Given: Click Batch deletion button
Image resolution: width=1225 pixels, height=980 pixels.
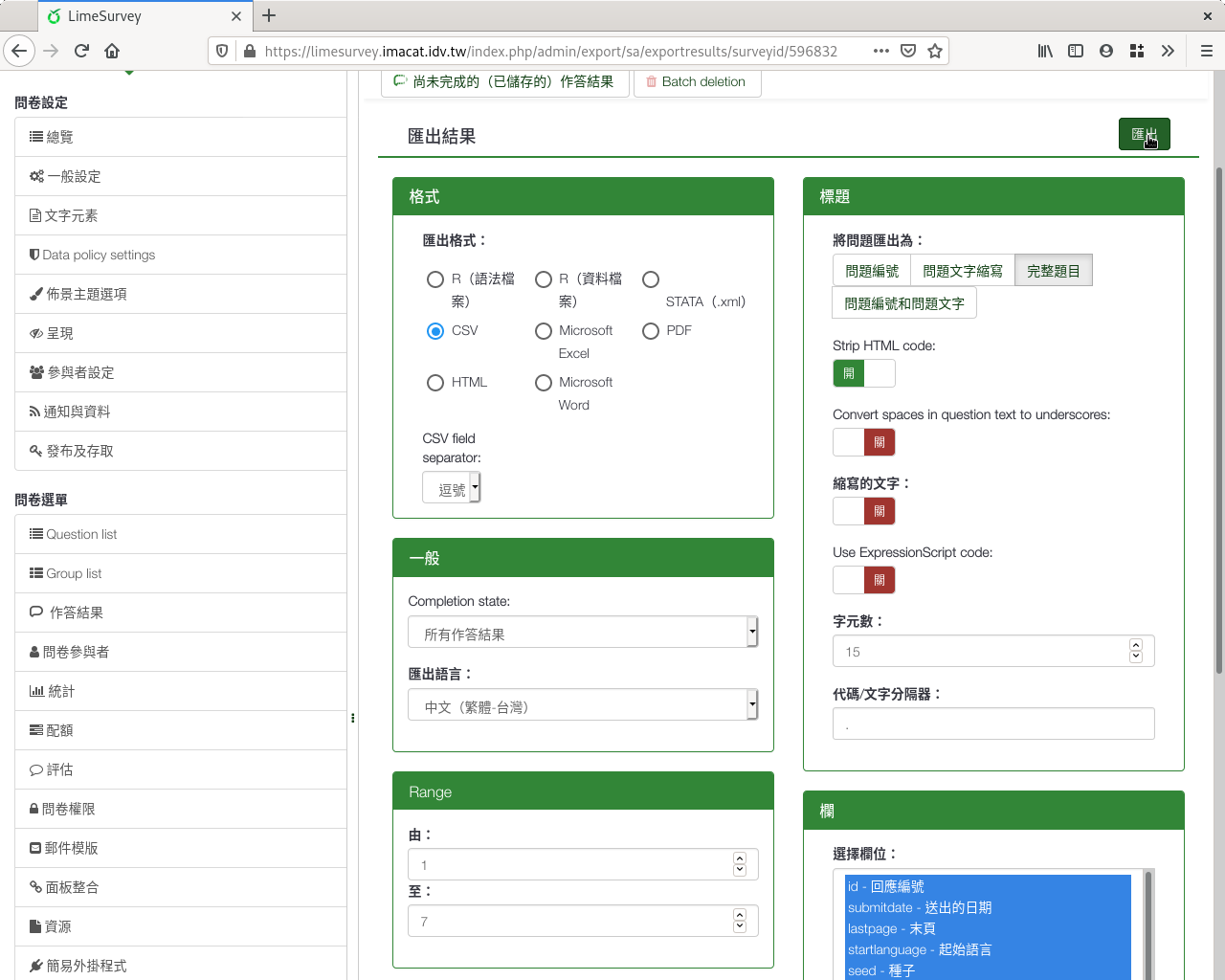Looking at the screenshot, I should pos(697,82).
